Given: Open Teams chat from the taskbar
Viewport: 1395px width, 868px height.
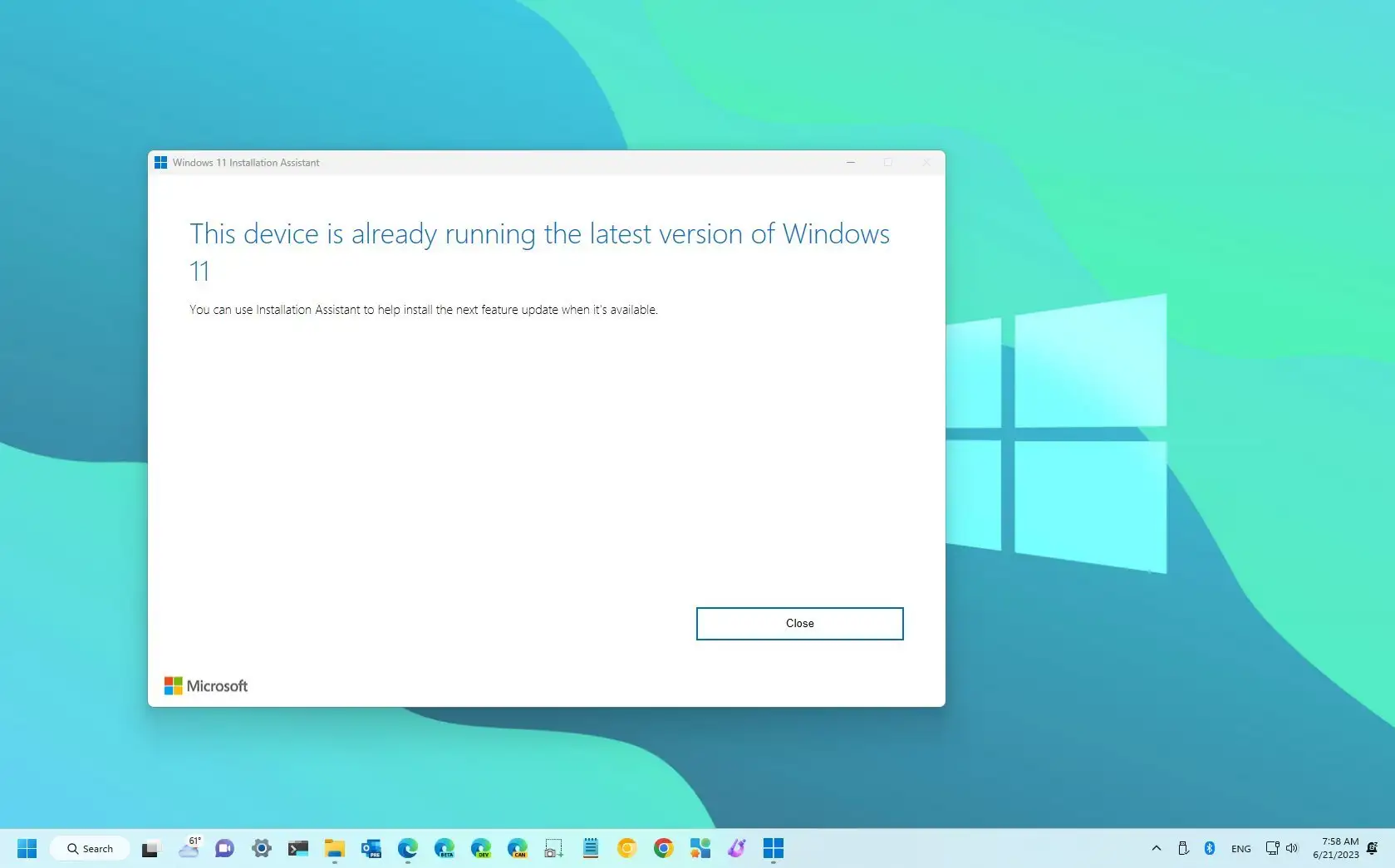Looking at the screenshot, I should [224, 848].
